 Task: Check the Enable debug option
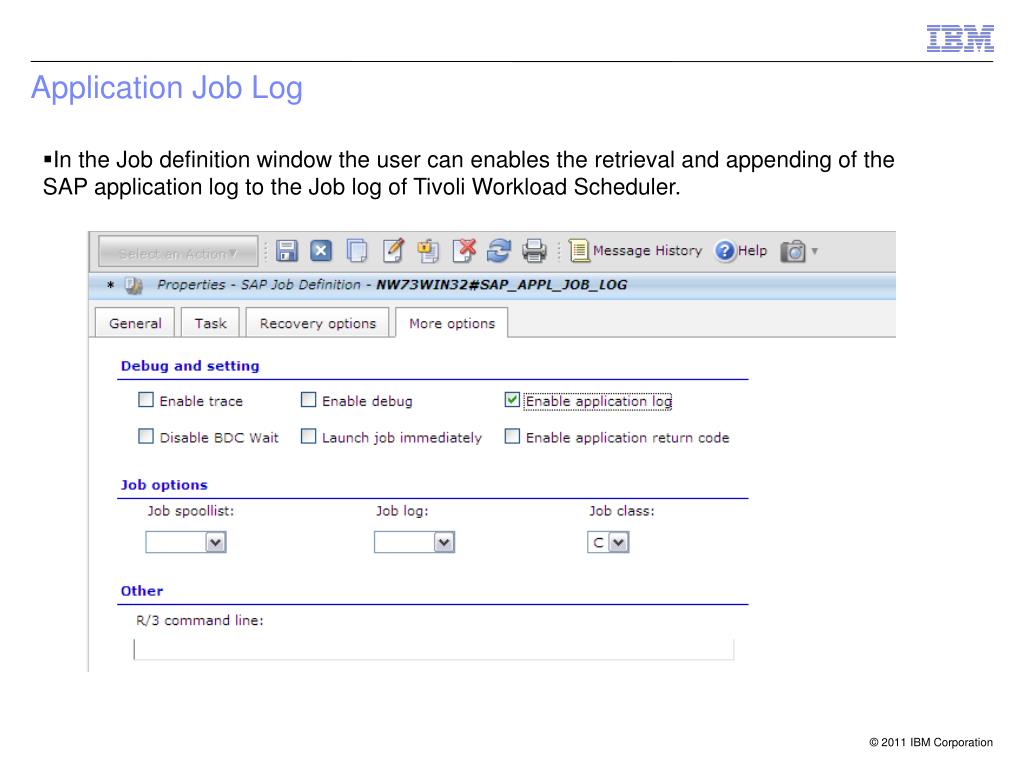(x=308, y=400)
